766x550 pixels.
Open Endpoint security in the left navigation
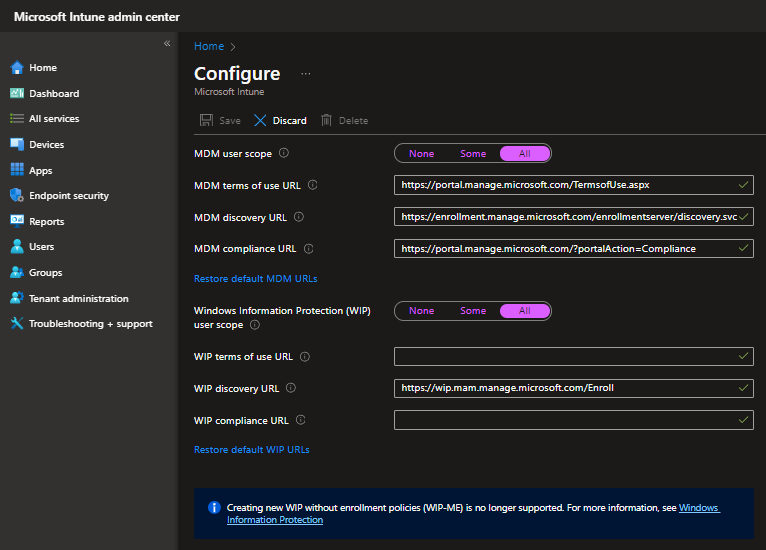click(x=69, y=195)
